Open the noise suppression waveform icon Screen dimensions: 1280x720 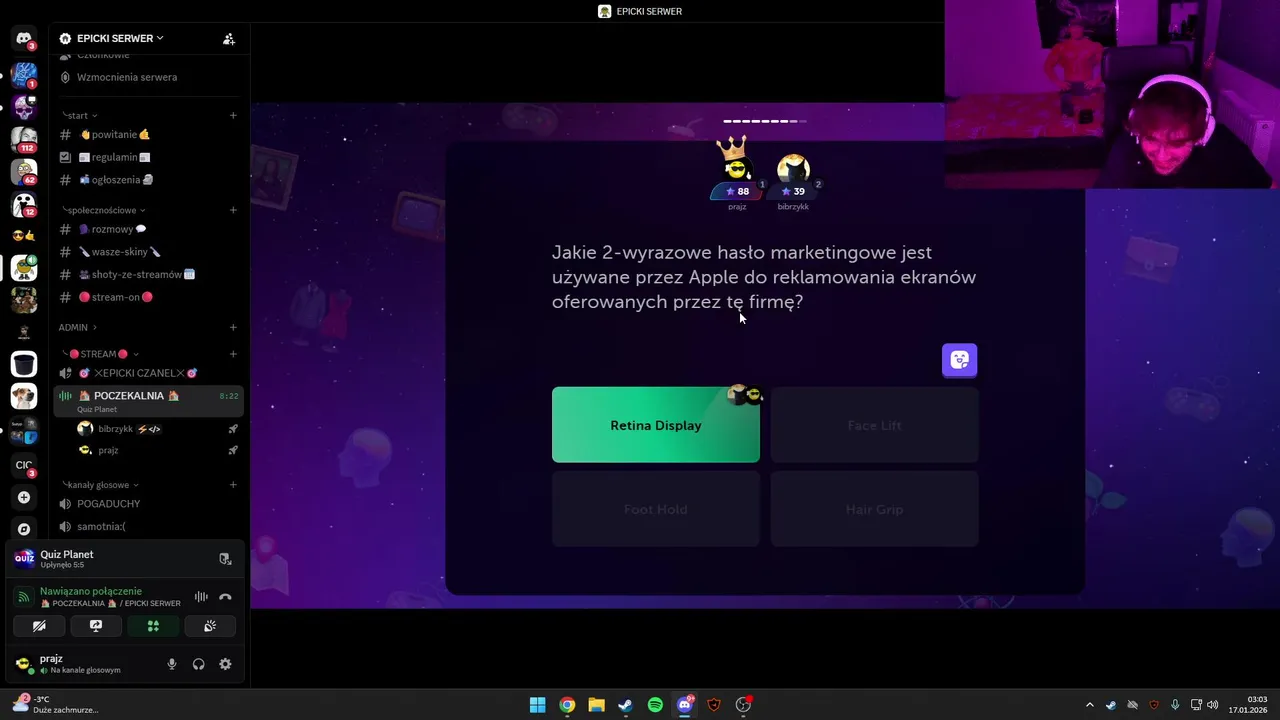click(x=201, y=597)
